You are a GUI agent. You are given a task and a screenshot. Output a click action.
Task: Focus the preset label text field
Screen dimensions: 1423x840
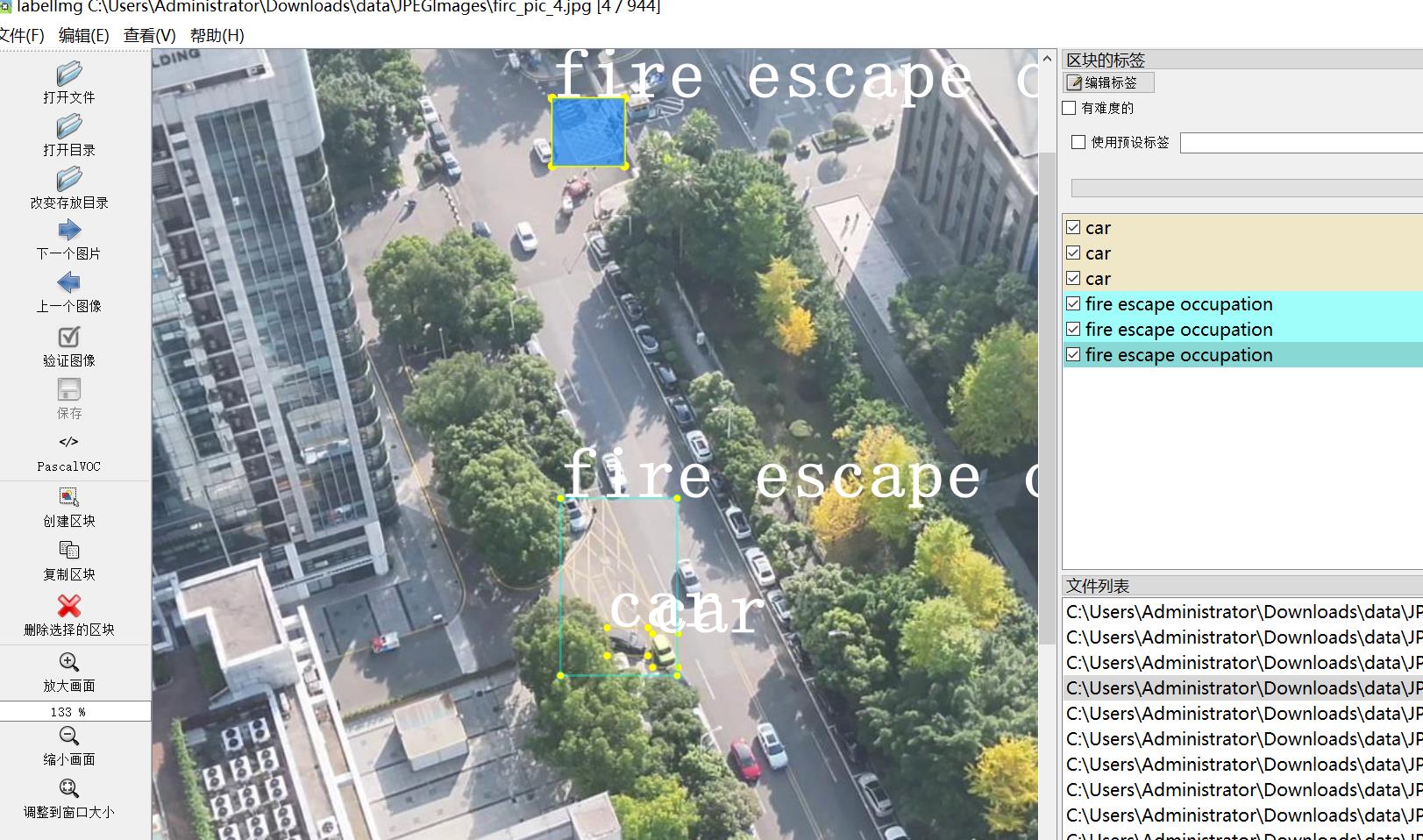[x=1301, y=142]
